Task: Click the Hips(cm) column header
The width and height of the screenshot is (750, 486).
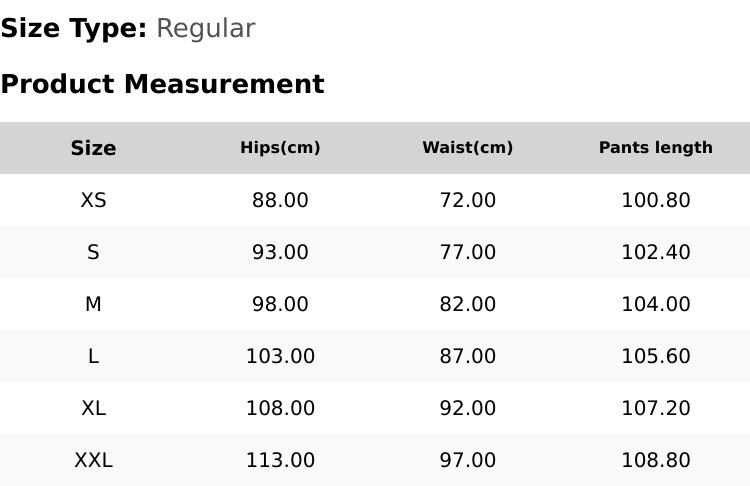Action: (280, 148)
